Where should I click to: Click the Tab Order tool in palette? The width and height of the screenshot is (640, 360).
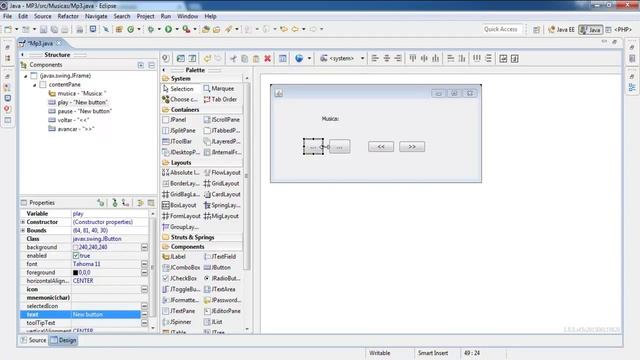pyautogui.click(x=220, y=99)
